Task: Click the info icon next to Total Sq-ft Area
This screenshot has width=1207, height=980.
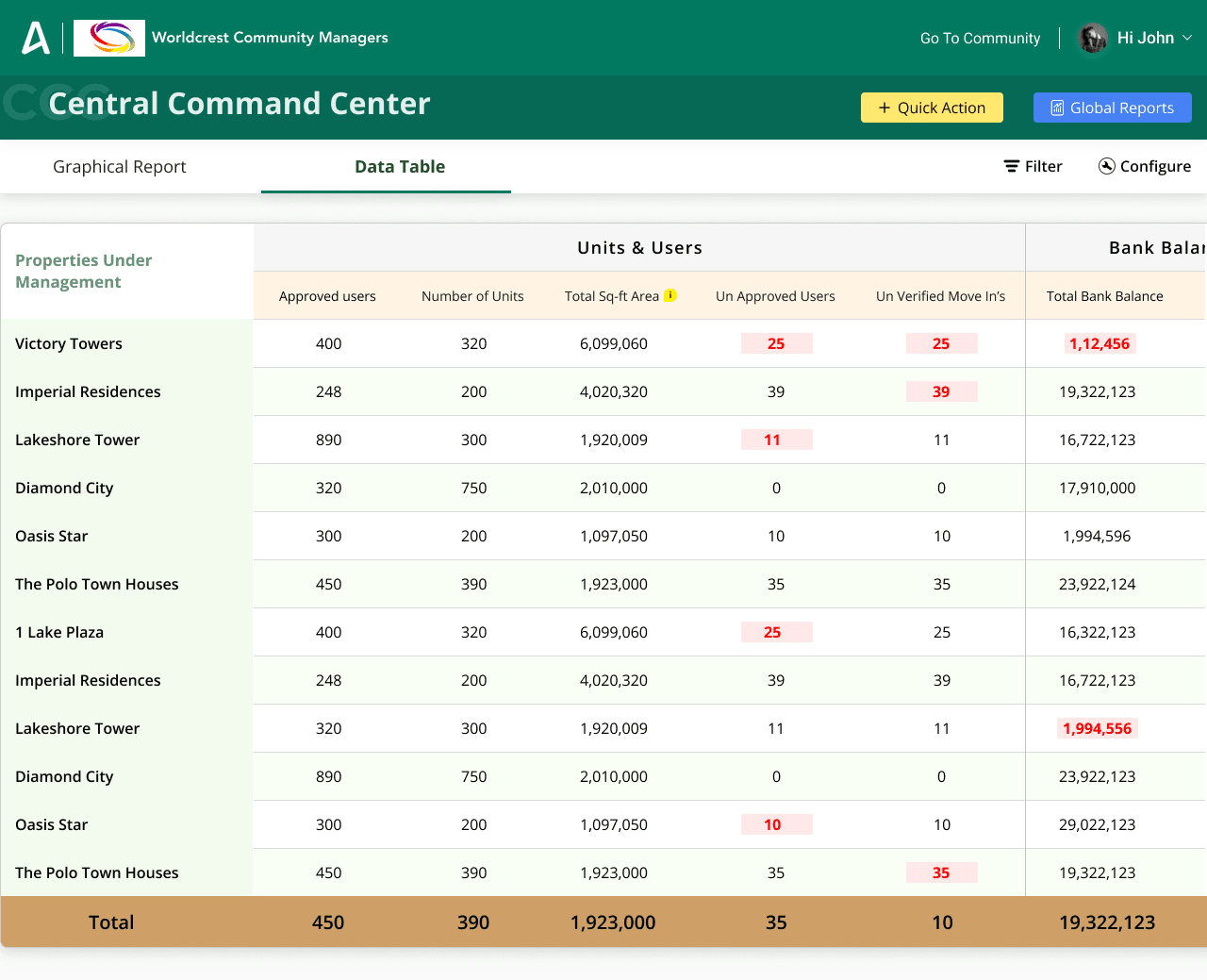Action: coord(670,295)
